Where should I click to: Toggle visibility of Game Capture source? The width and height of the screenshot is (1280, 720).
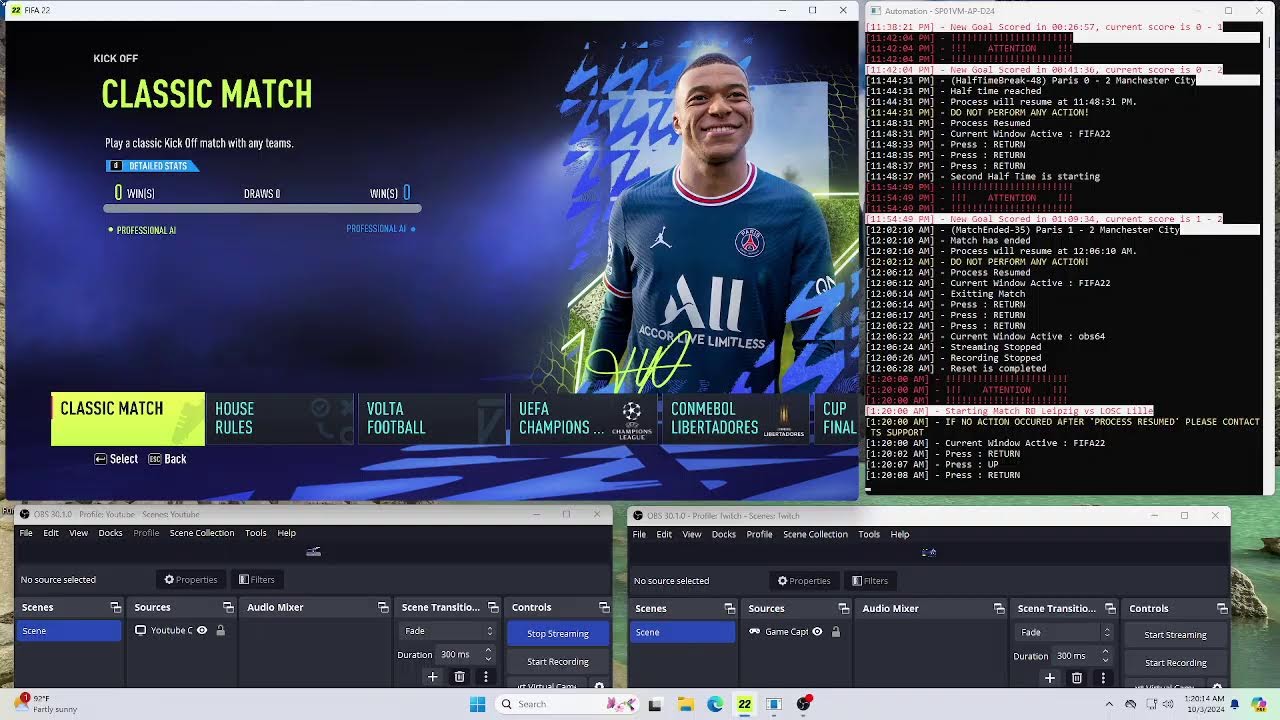pos(817,631)
